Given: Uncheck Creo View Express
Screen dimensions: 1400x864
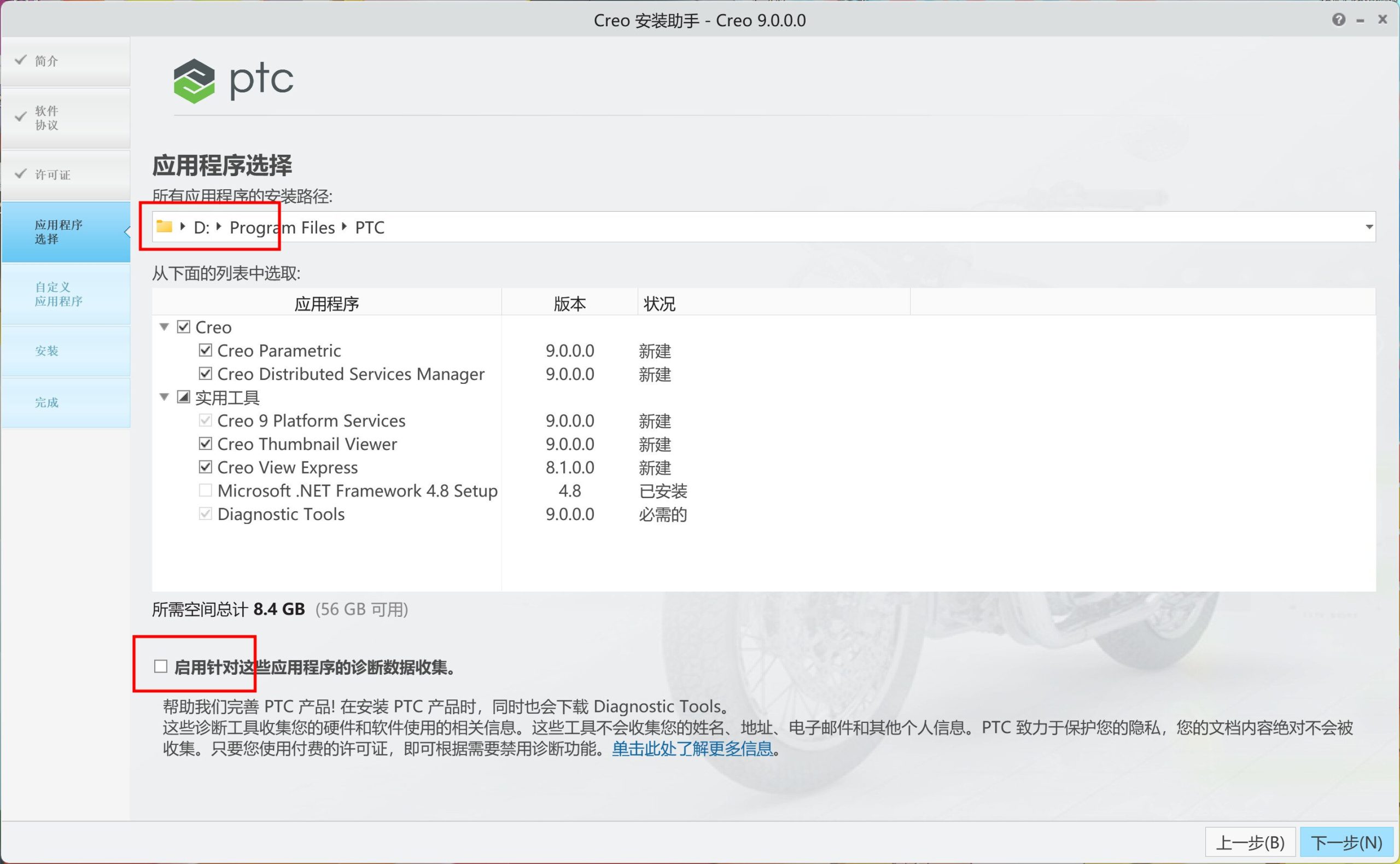Looking at the screenshot, I should click(205, 467).
